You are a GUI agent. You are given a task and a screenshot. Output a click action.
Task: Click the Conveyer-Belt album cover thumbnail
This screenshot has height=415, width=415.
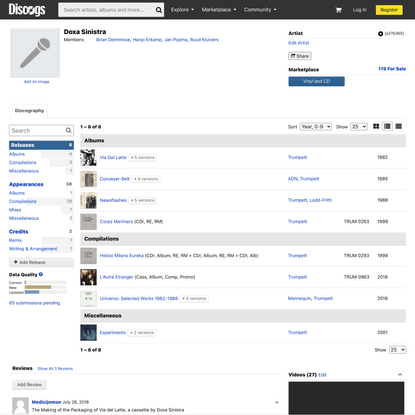[88, 179]
